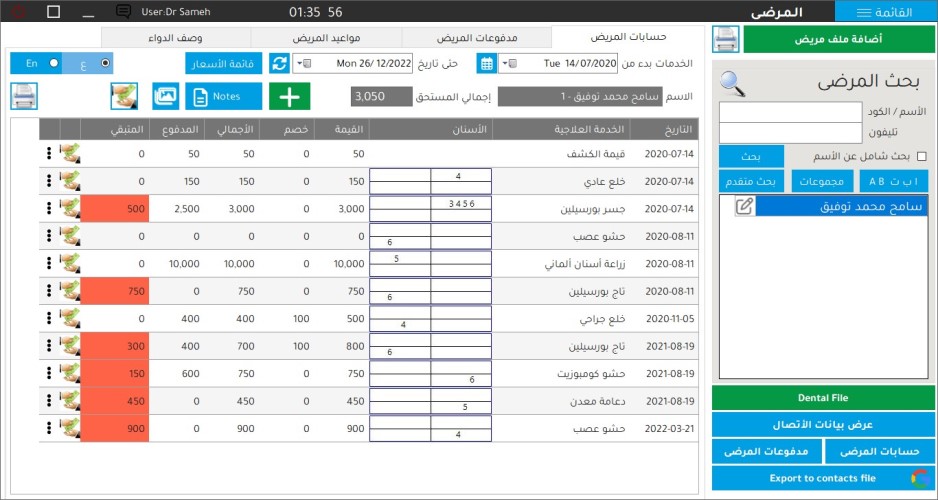Viewport: 938px width, 500px height.
Task: Select the Arabic ع language radio button
Action: pos(105,63)
